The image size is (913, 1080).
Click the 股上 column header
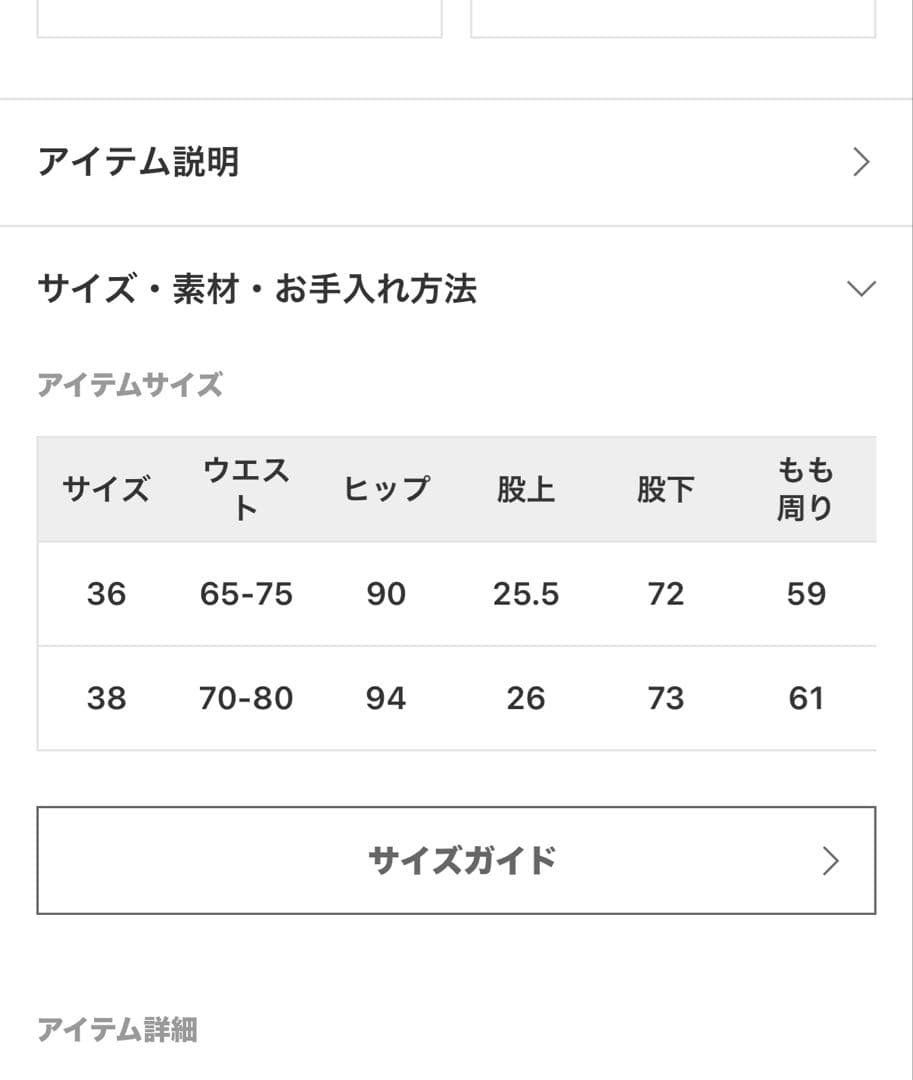tap(526, 490)
